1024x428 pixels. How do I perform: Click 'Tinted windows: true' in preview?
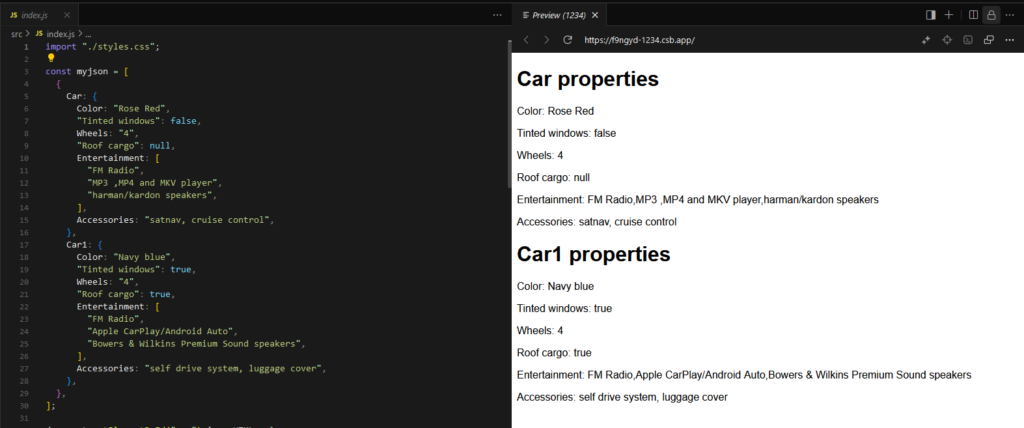coord(564,308)
